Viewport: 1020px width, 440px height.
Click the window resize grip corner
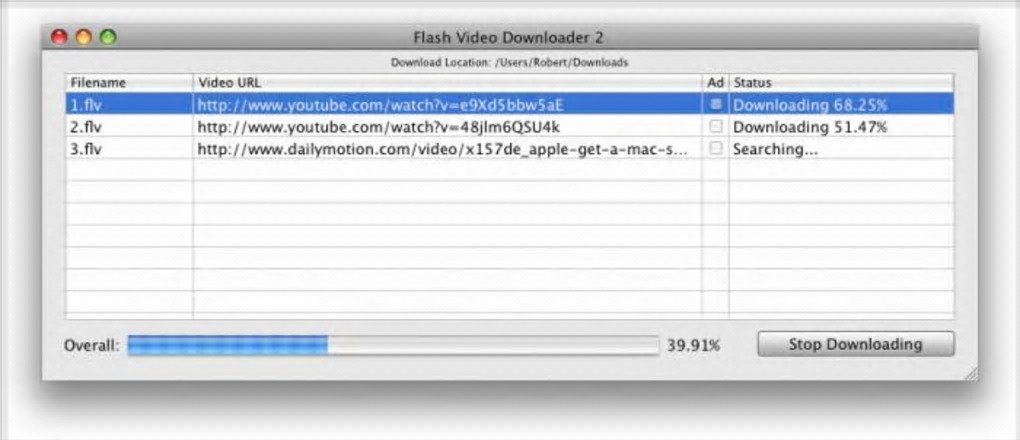point(970,373)
